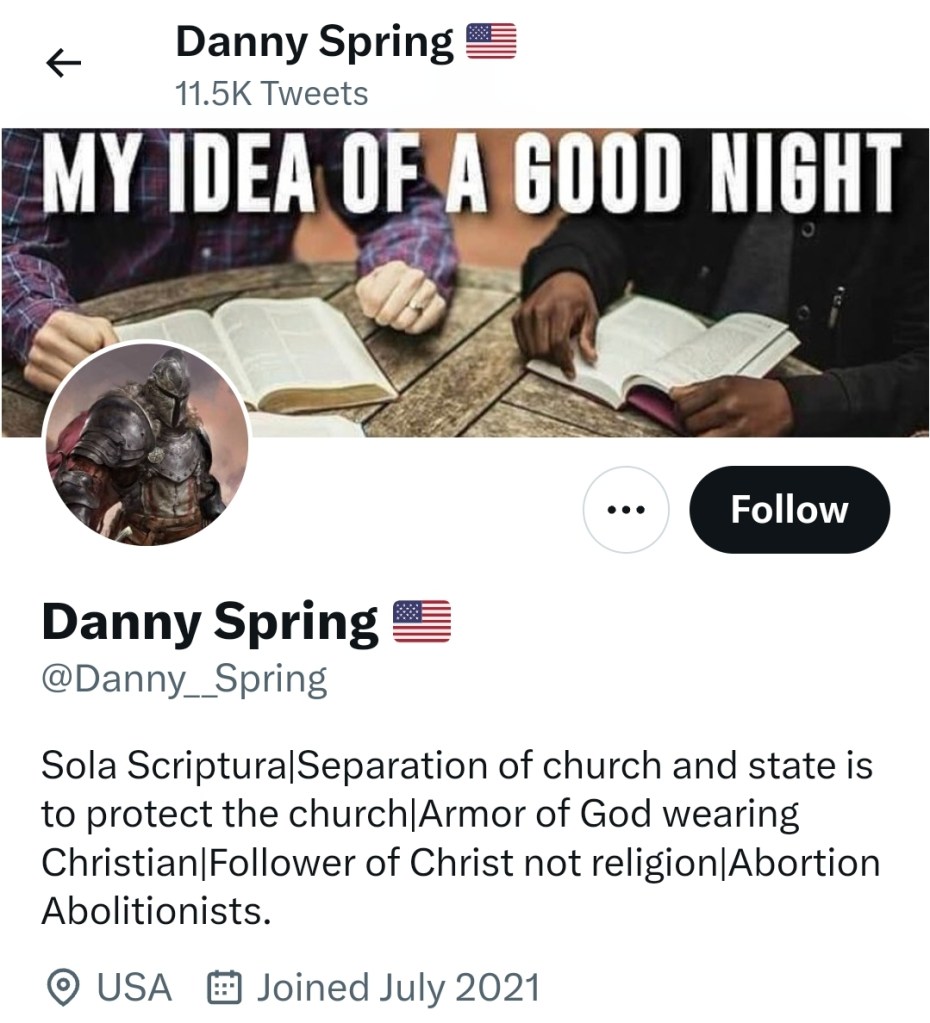This screenshot has height=1023, width=930.
Task: Go back using the left arrow
Action: click(63, 64)
